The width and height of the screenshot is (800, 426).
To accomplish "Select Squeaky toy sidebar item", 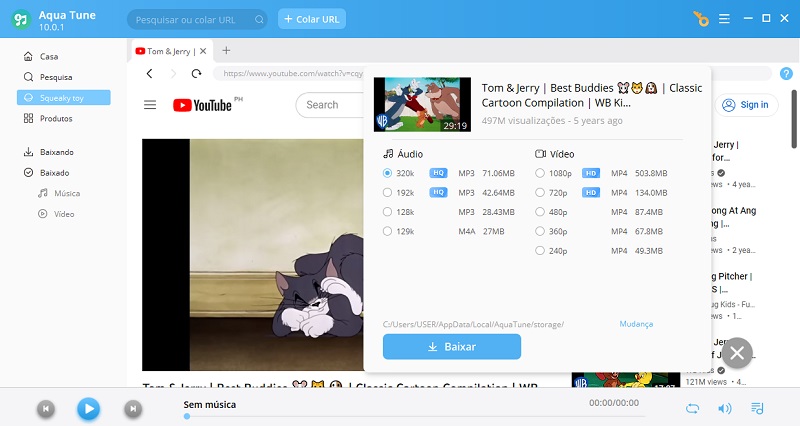I will [x=64, y=97].
